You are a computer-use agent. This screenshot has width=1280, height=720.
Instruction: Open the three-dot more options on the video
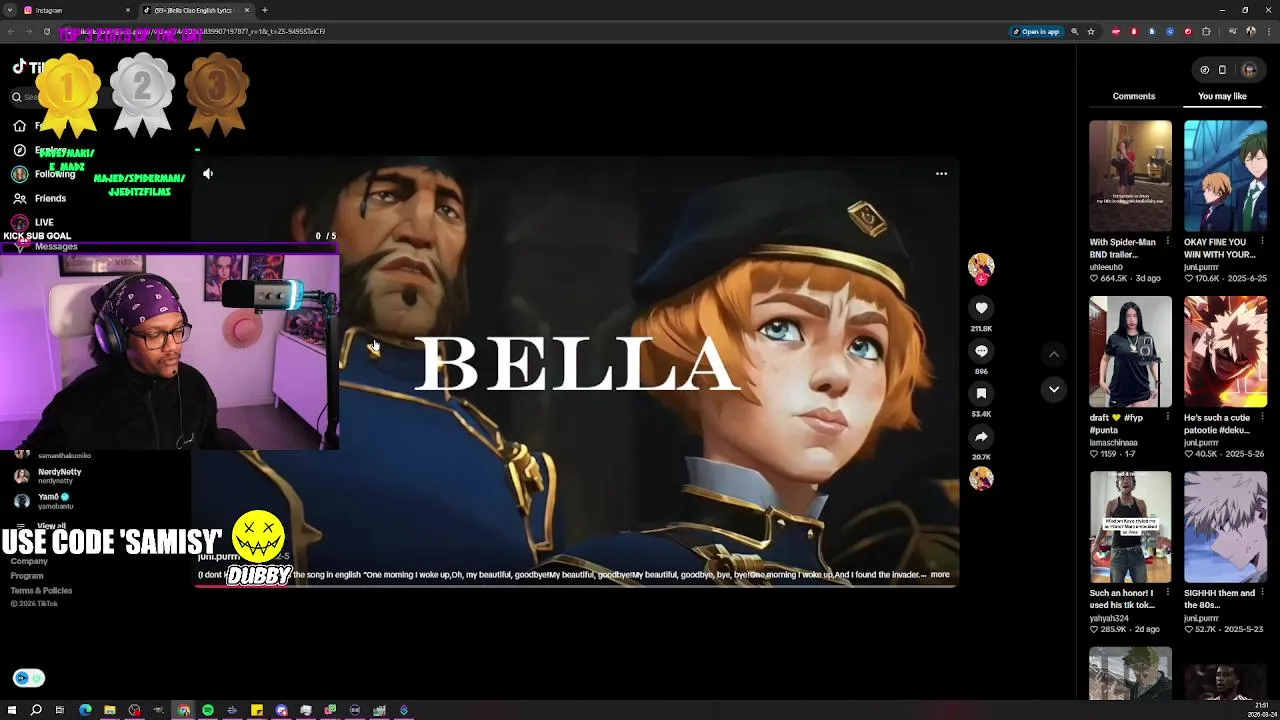[941, 174]
